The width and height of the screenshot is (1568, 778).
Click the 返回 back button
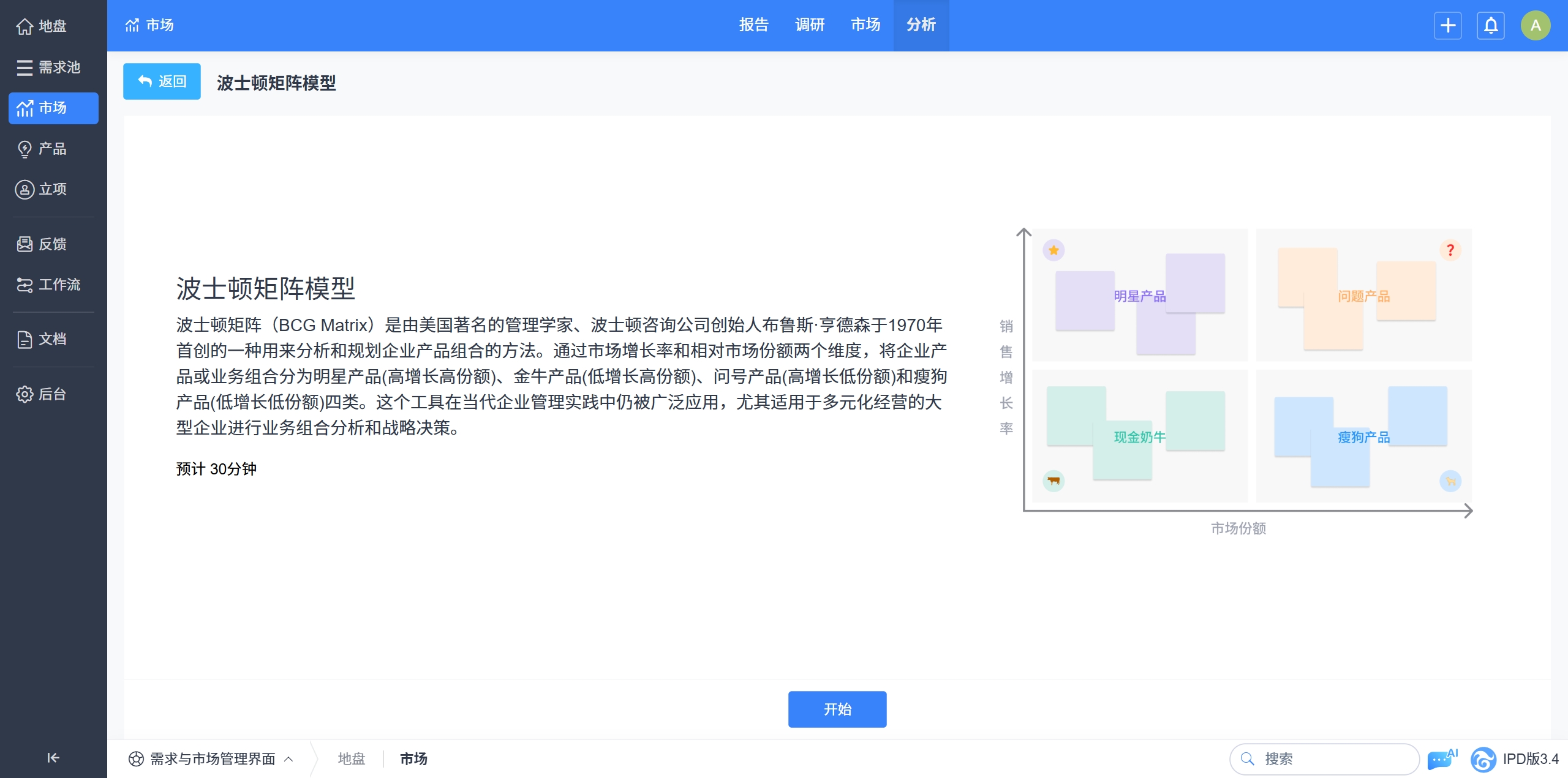[162, 81]
